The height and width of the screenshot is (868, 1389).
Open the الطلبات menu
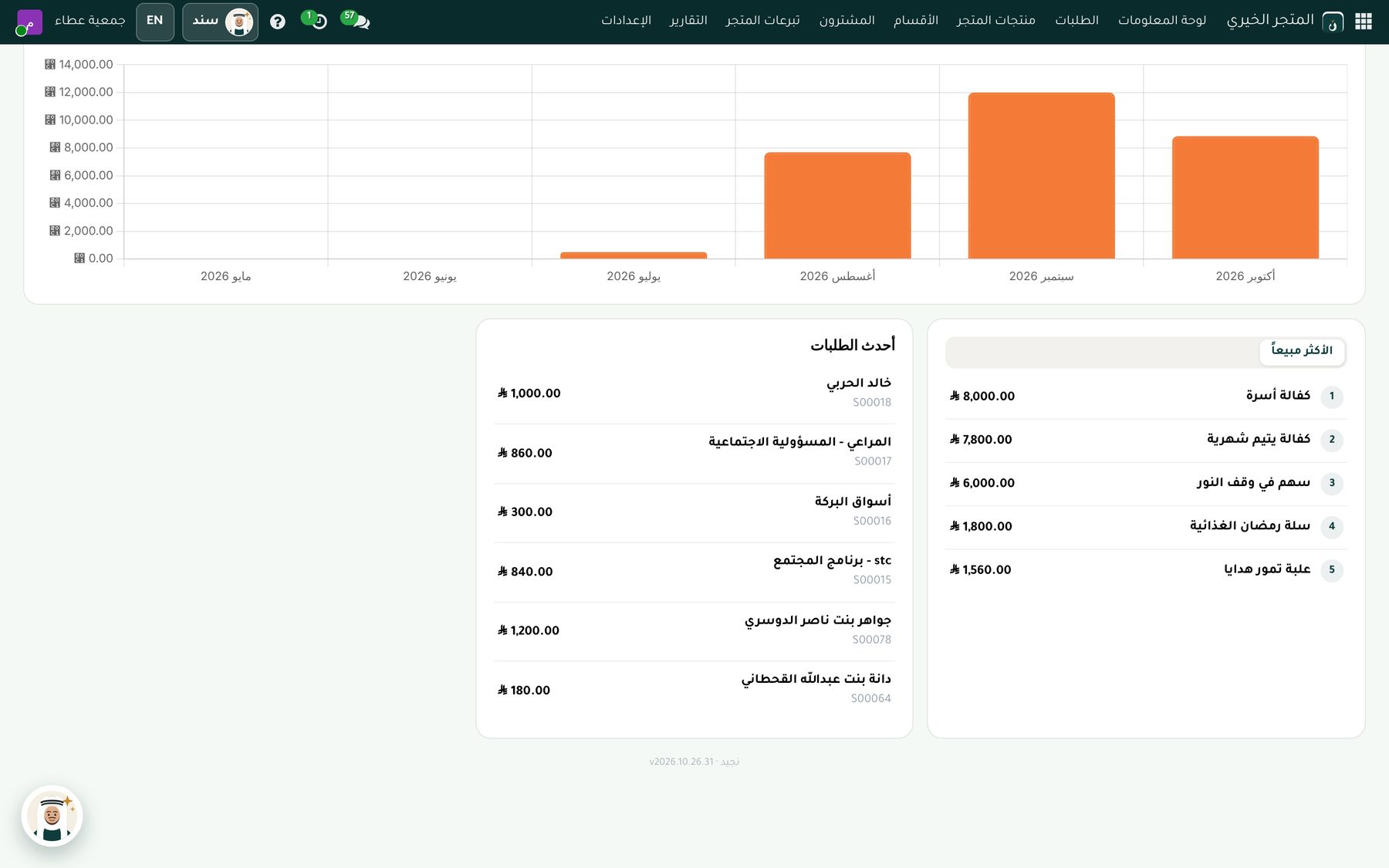click(x=1076, y=20)
